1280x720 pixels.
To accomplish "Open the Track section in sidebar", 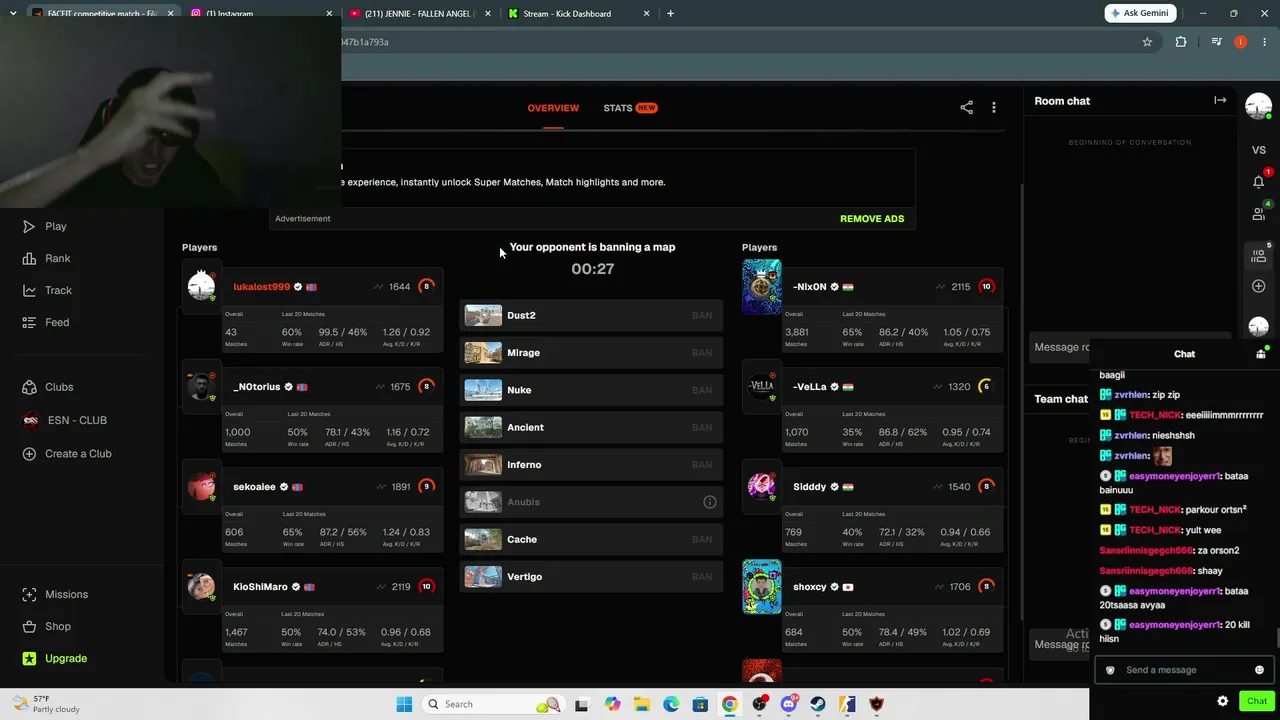I will (47, 290).
